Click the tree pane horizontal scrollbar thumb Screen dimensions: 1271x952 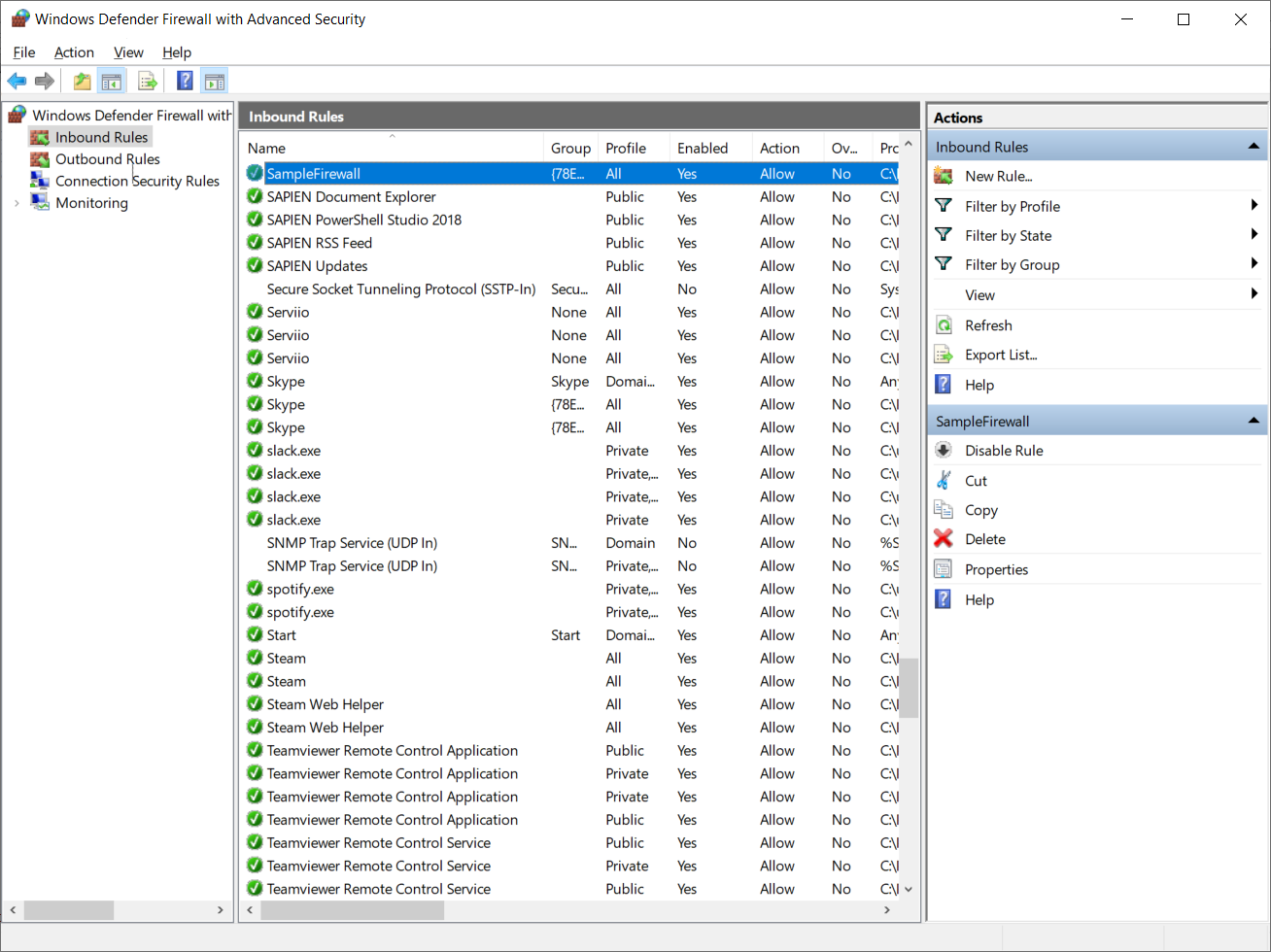tap(69, 910)
